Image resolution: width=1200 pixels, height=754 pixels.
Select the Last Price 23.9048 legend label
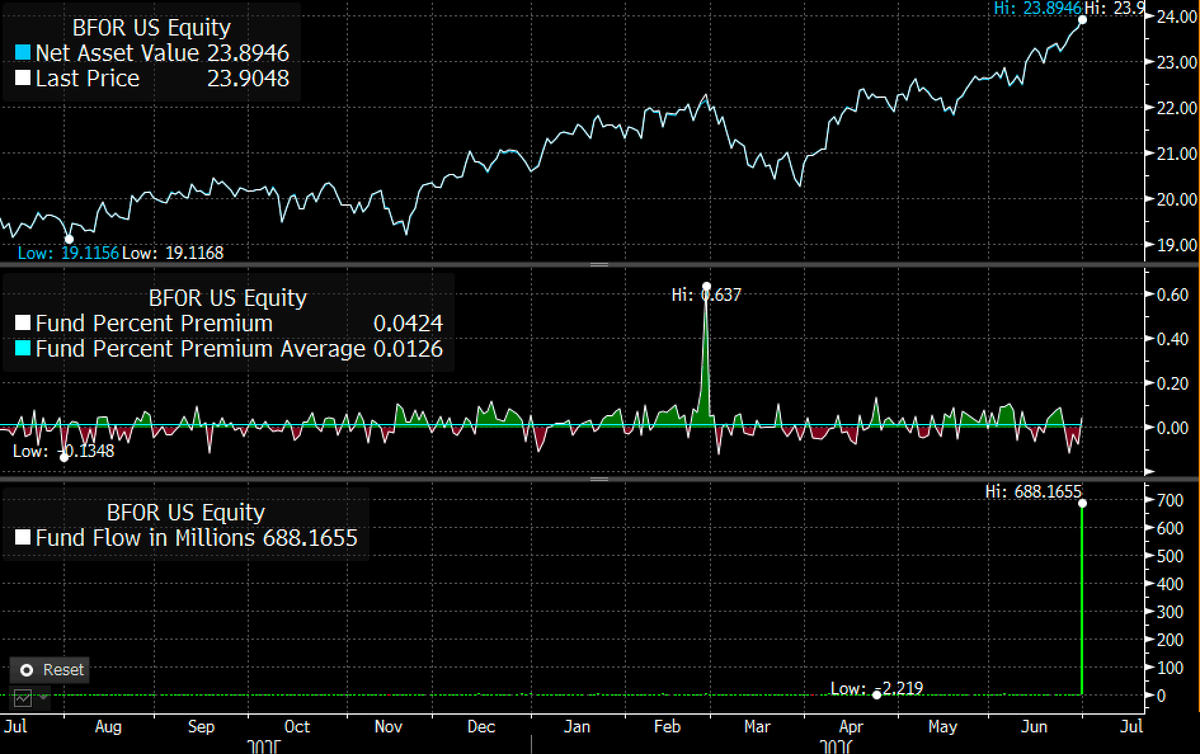[162, 78]
